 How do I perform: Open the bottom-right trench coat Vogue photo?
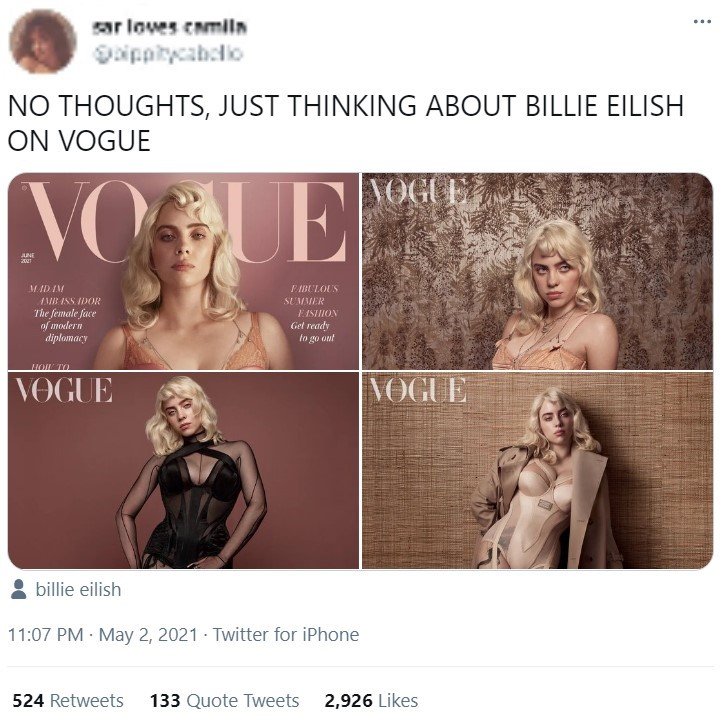[537, 471]
